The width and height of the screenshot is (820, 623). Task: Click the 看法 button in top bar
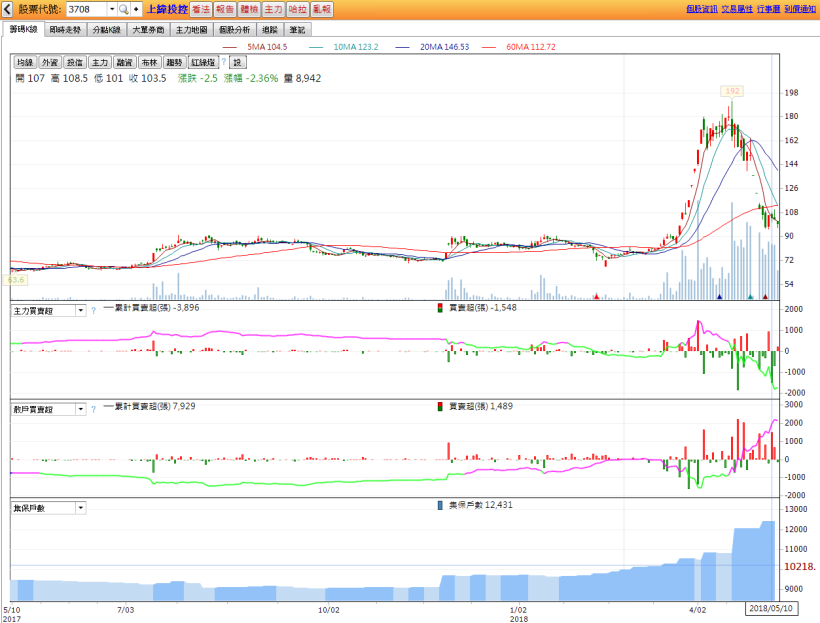click(201, 9)
